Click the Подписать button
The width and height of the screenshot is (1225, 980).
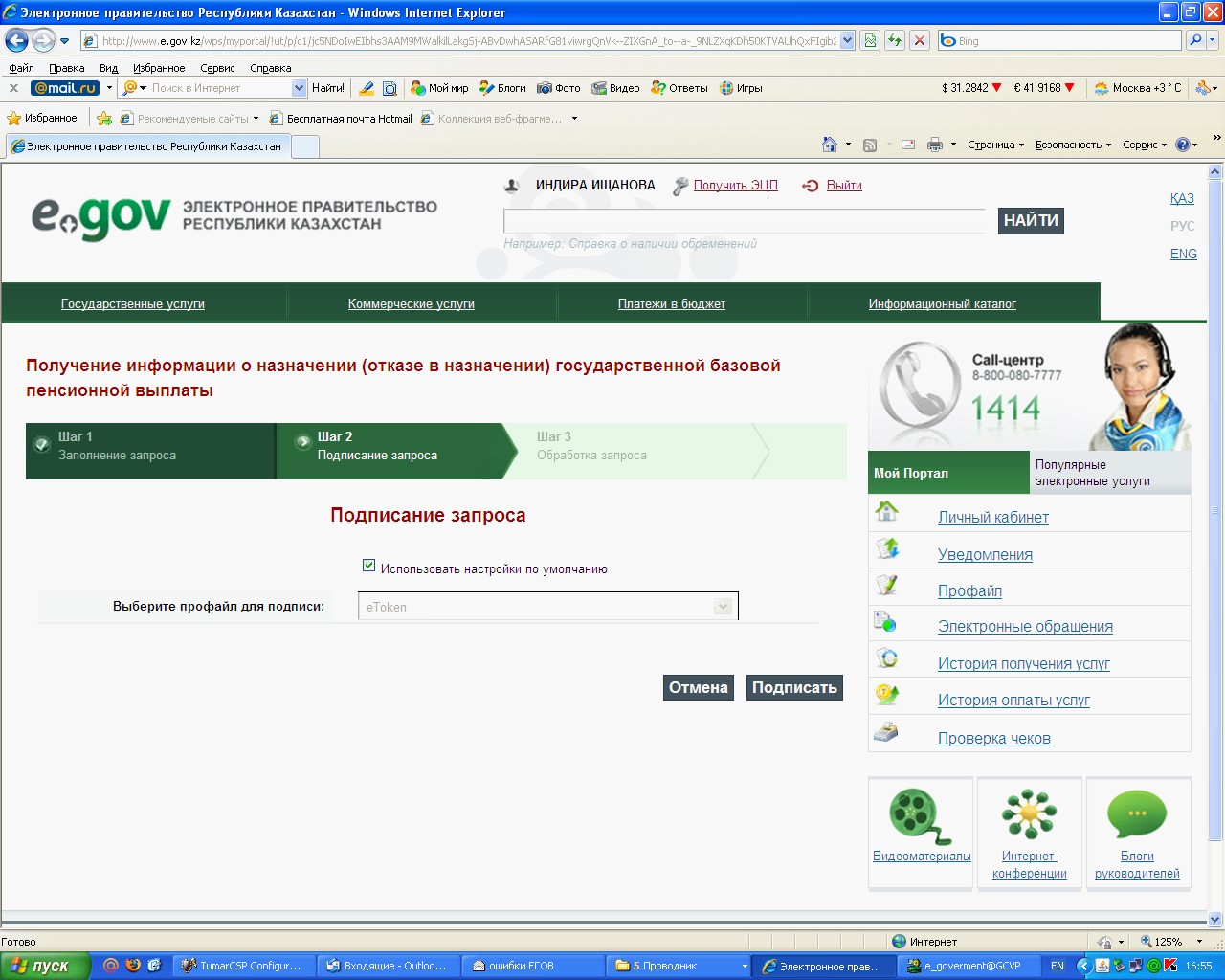pyautogui.click(x=794, y=687)
